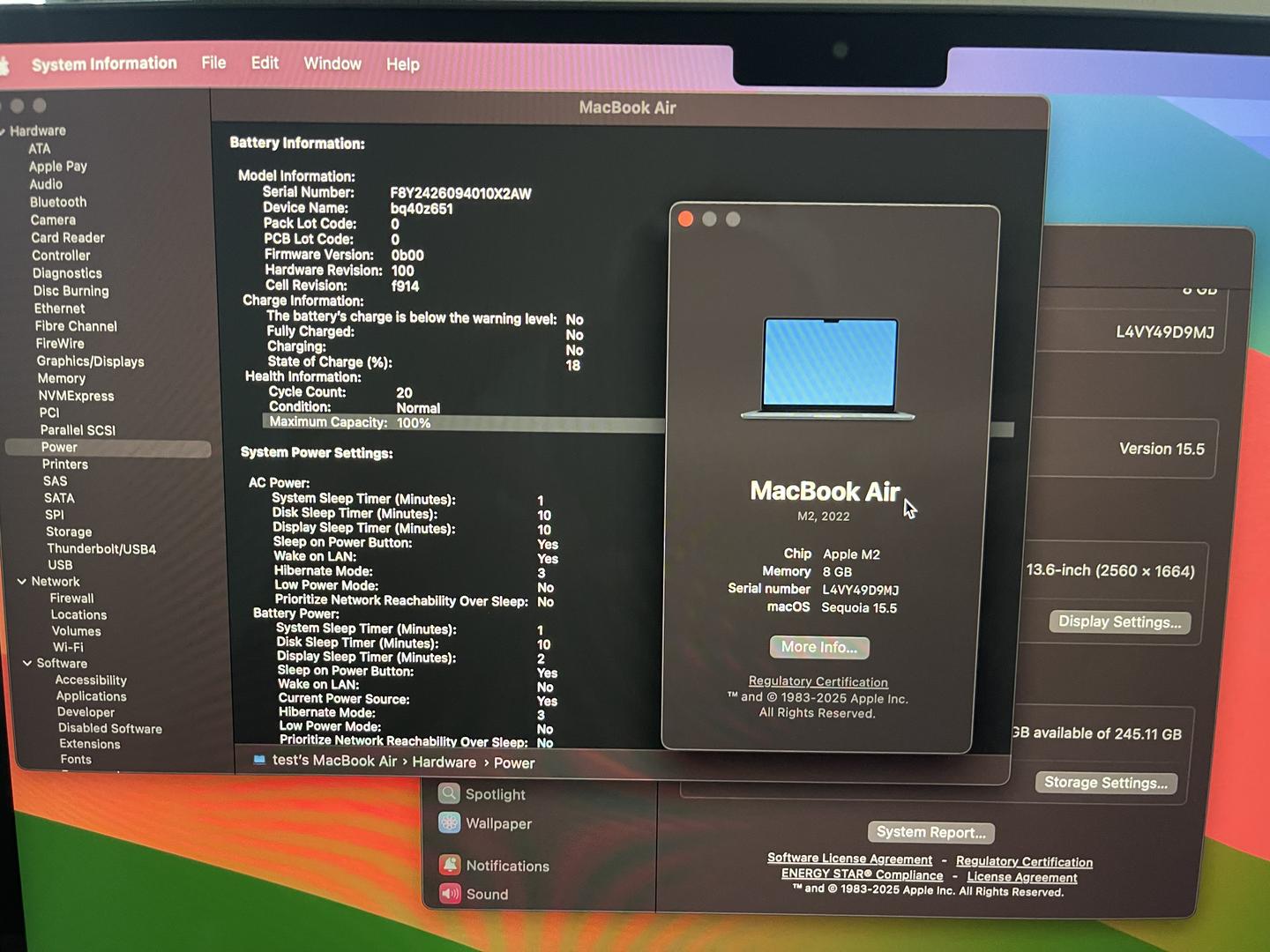Select Ethernet in the sidebar
This screenshot has width=1270, height=952.
pyautogui.click(x=59, y=309)
